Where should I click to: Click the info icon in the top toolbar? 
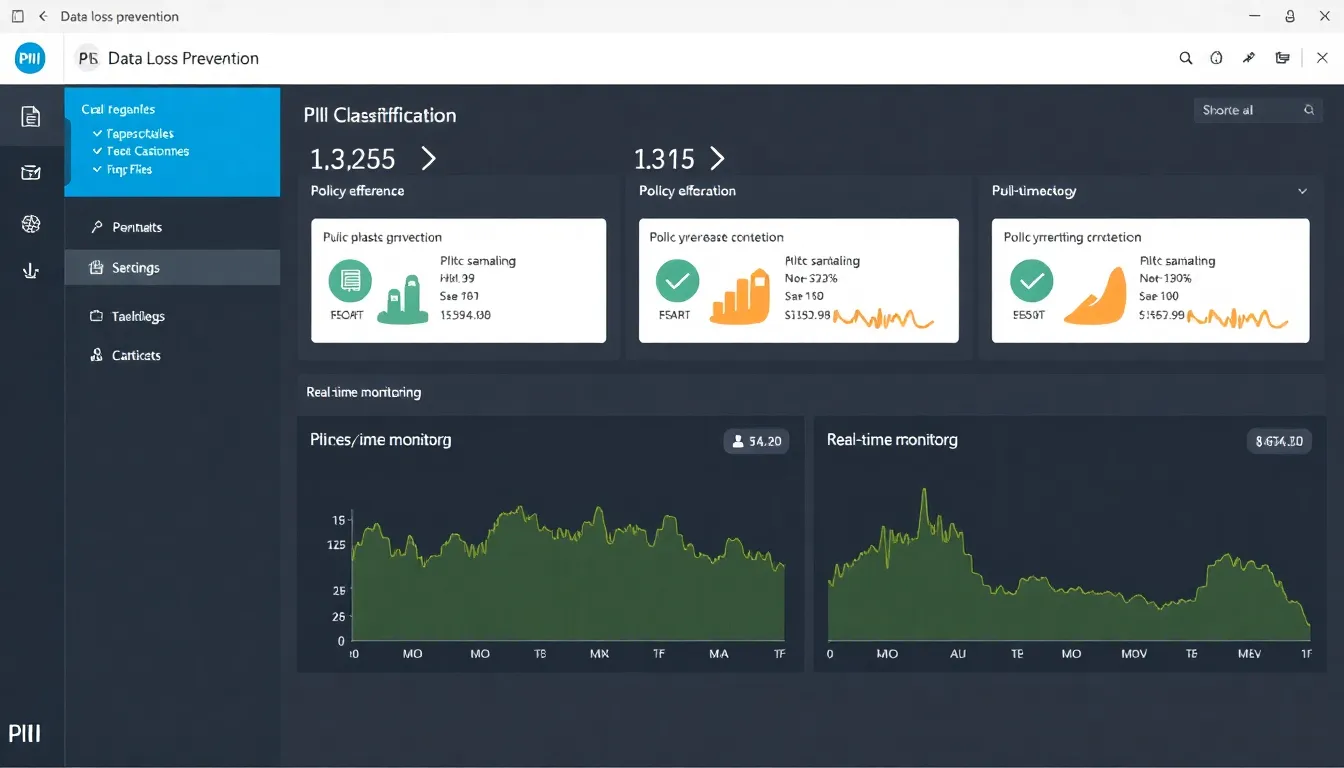point(1216,58)
